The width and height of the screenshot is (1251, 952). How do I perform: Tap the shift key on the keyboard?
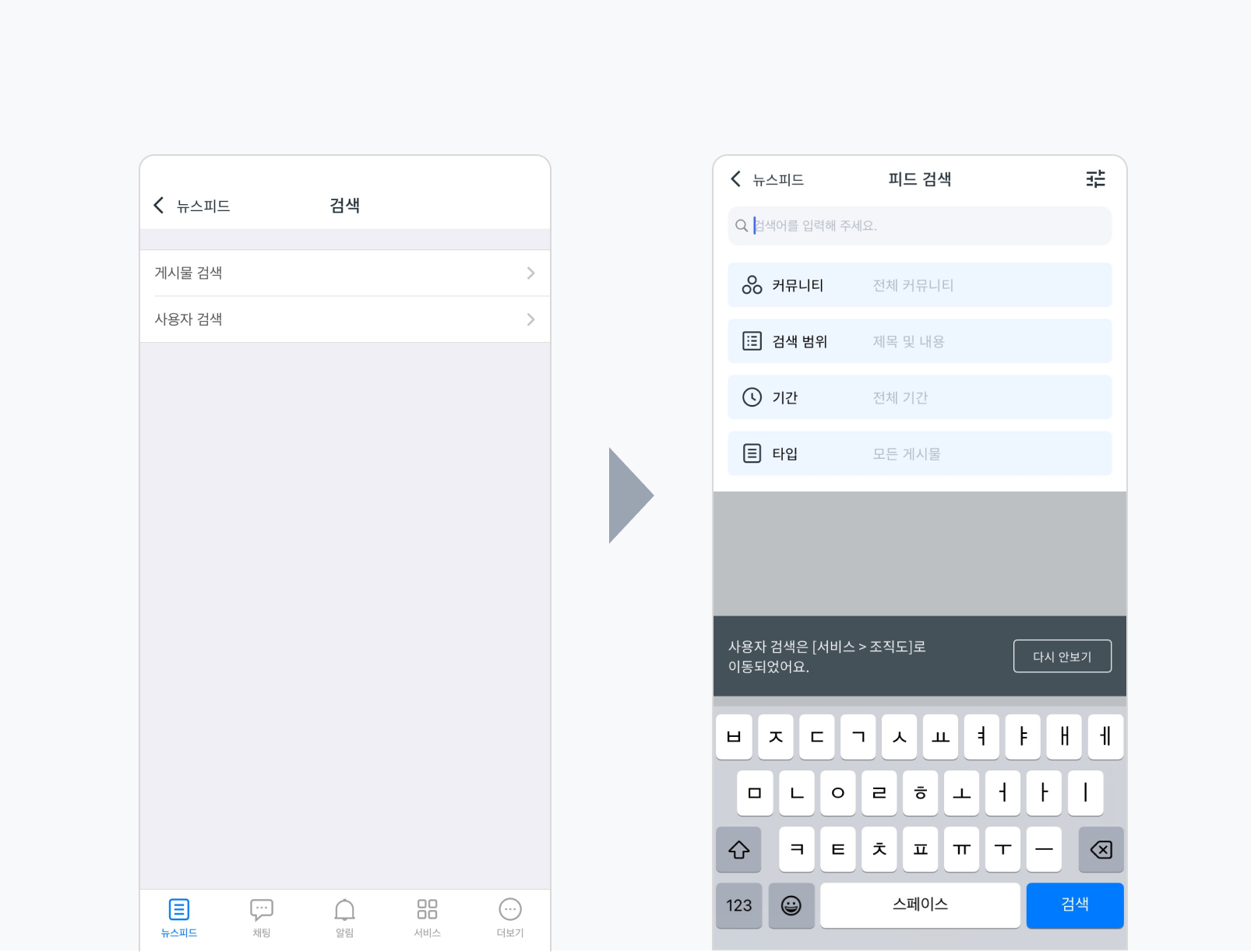coord(738,849)
